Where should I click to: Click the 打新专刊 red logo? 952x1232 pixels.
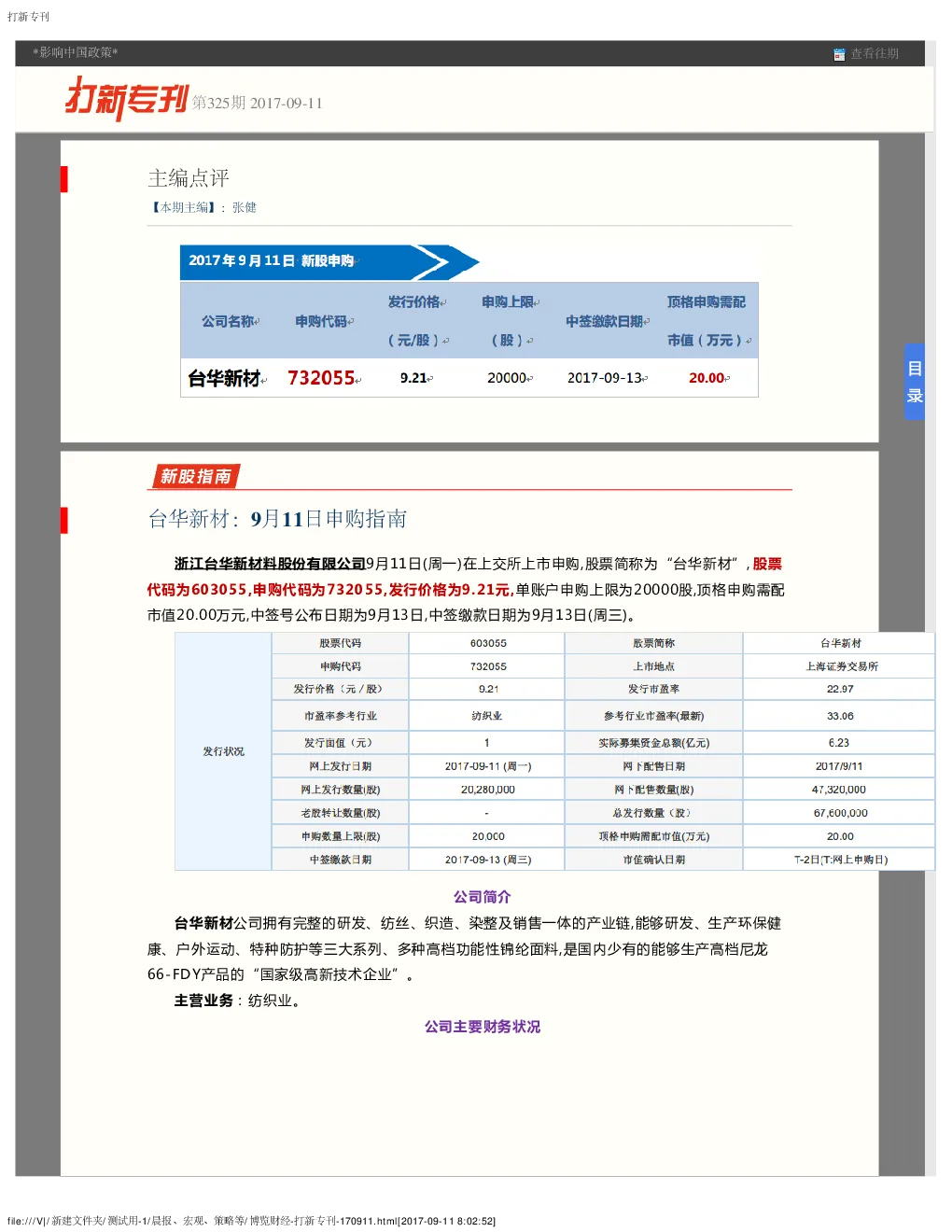(126, 98)
